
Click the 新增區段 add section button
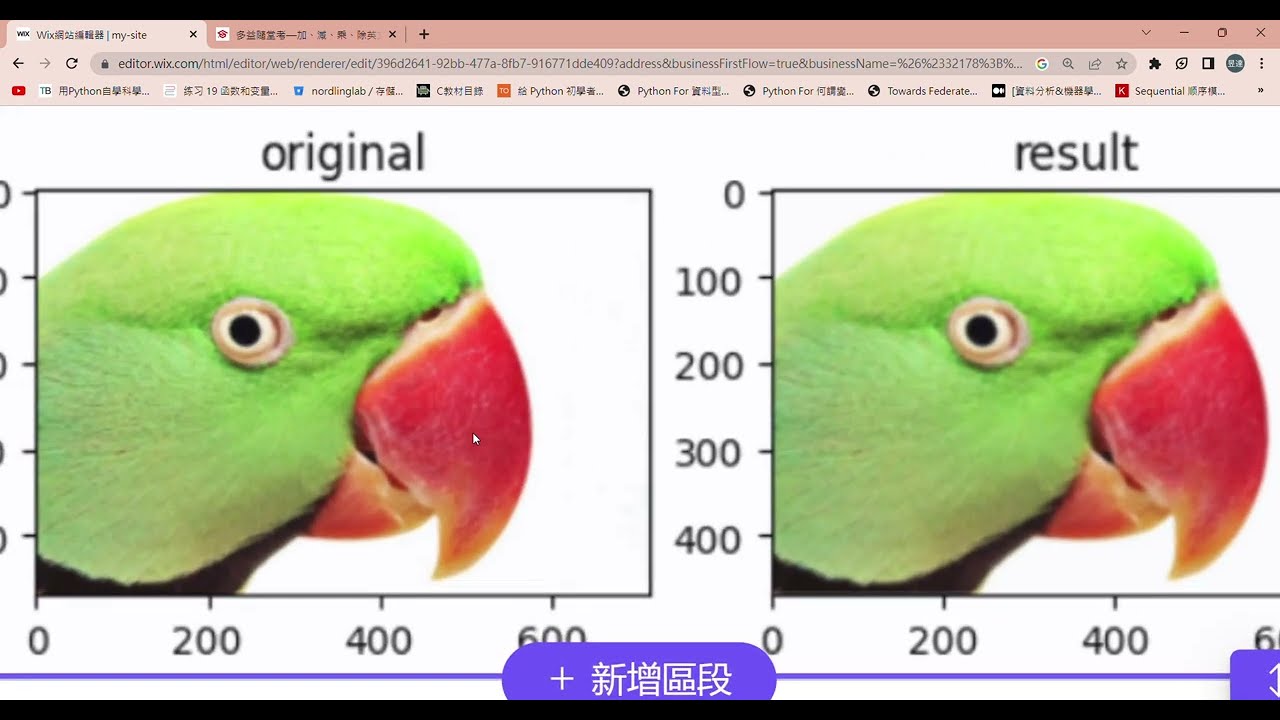(639, 677)
